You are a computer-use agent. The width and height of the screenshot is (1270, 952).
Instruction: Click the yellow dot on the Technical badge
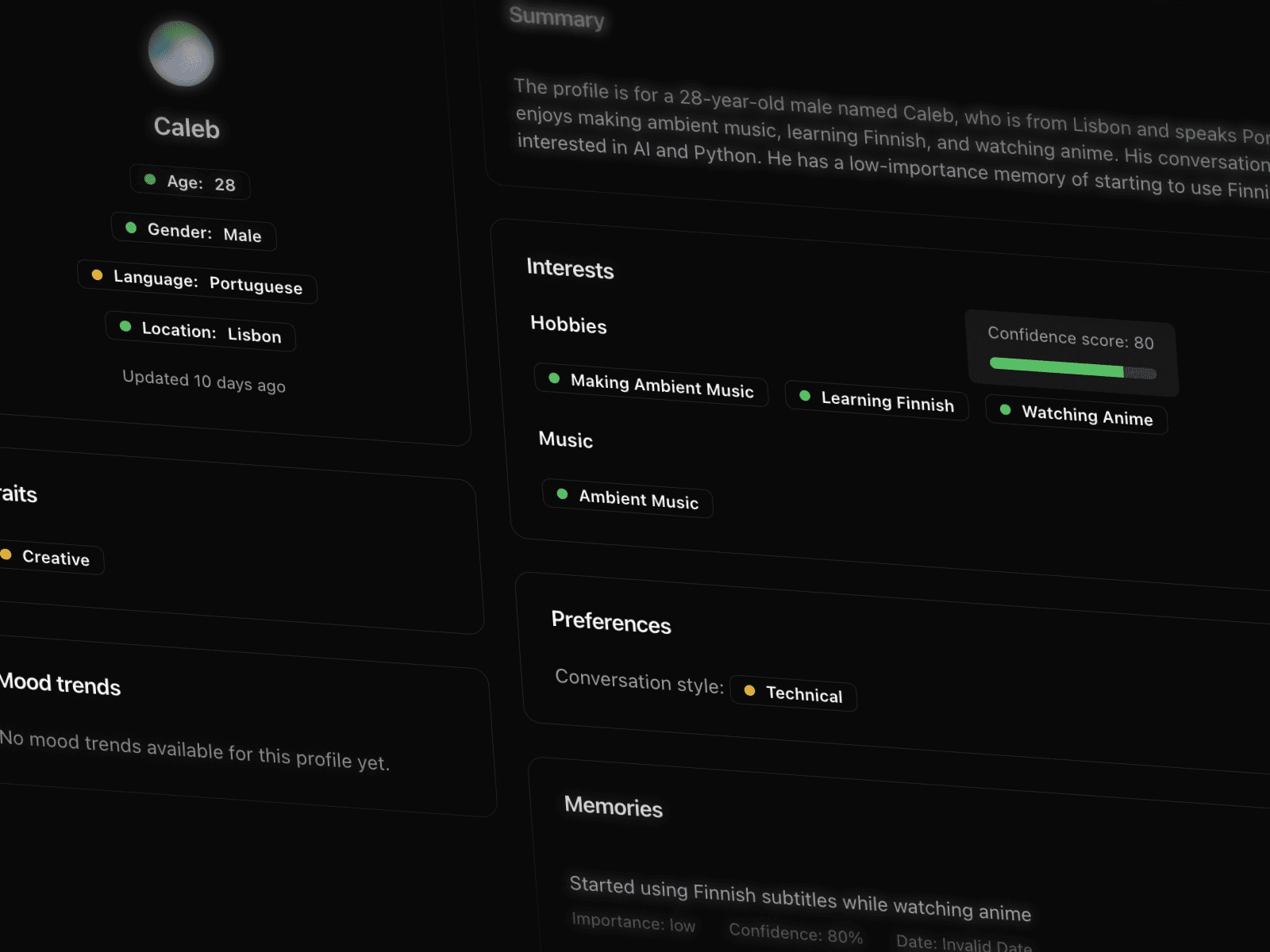point(749,690)
